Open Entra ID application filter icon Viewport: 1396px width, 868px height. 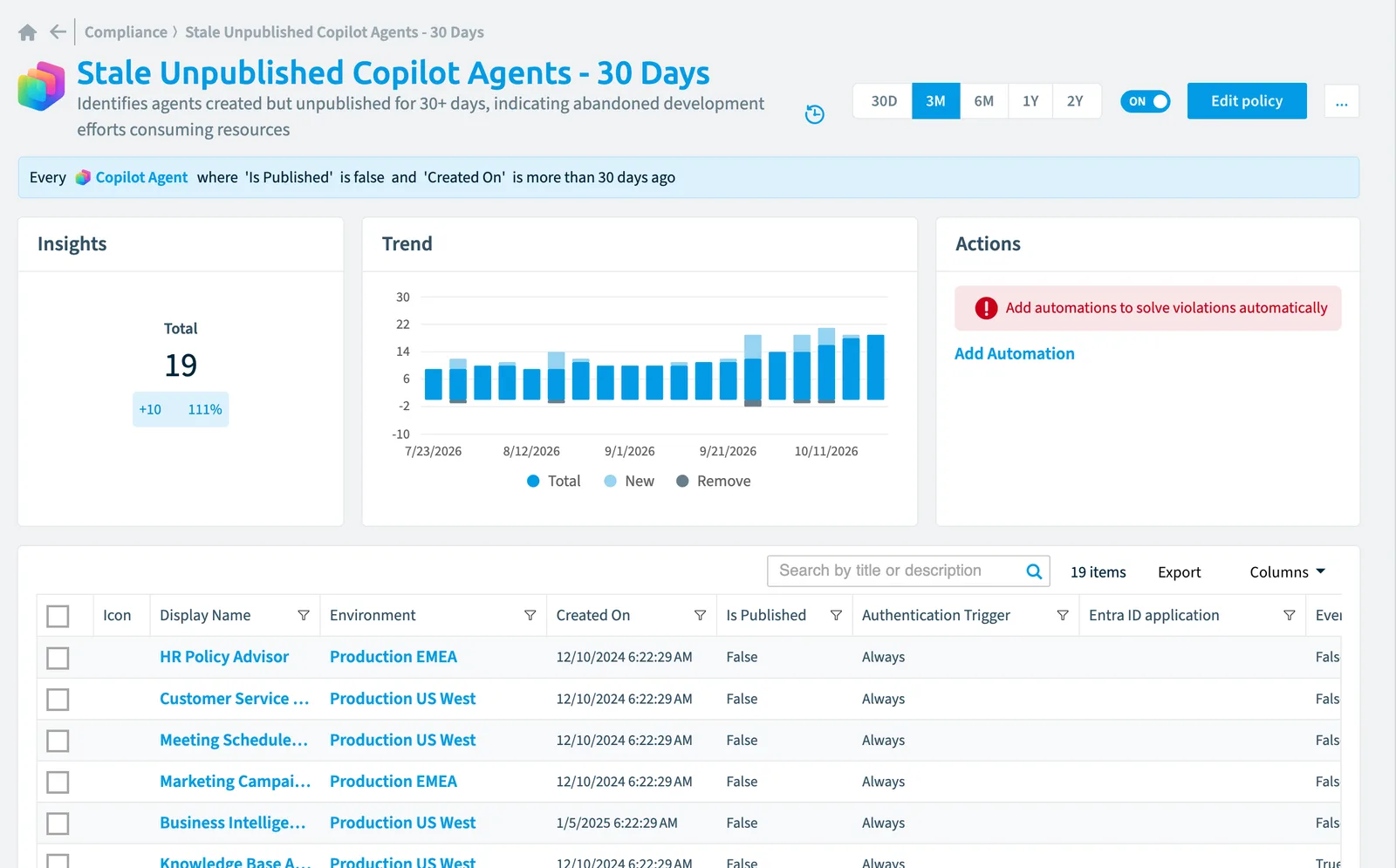pos(1289,615)
